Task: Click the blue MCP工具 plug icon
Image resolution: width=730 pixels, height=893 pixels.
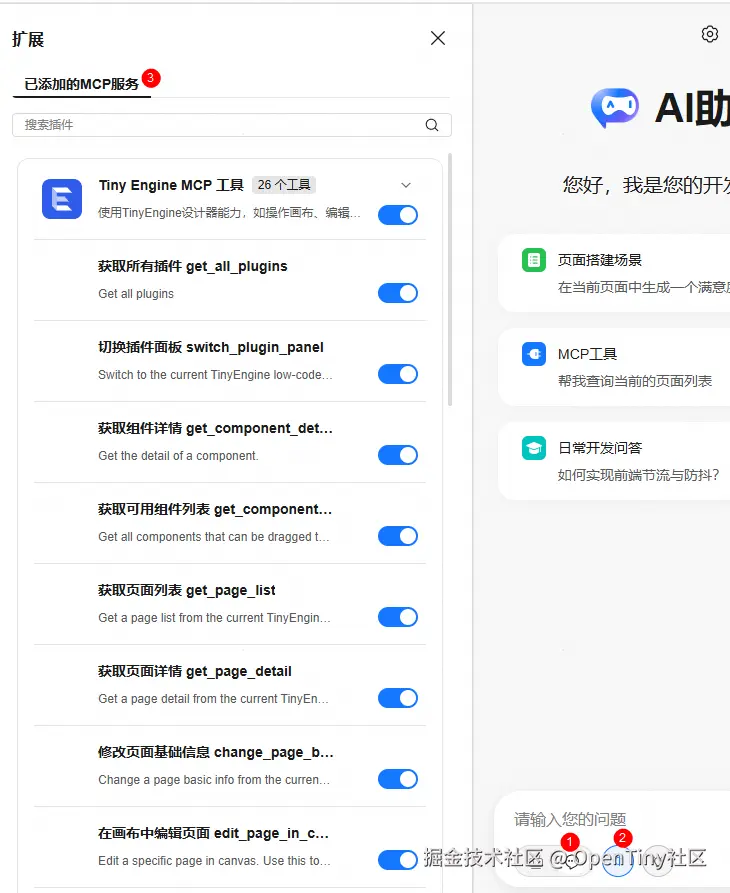Action: click(x=534, y=354)
